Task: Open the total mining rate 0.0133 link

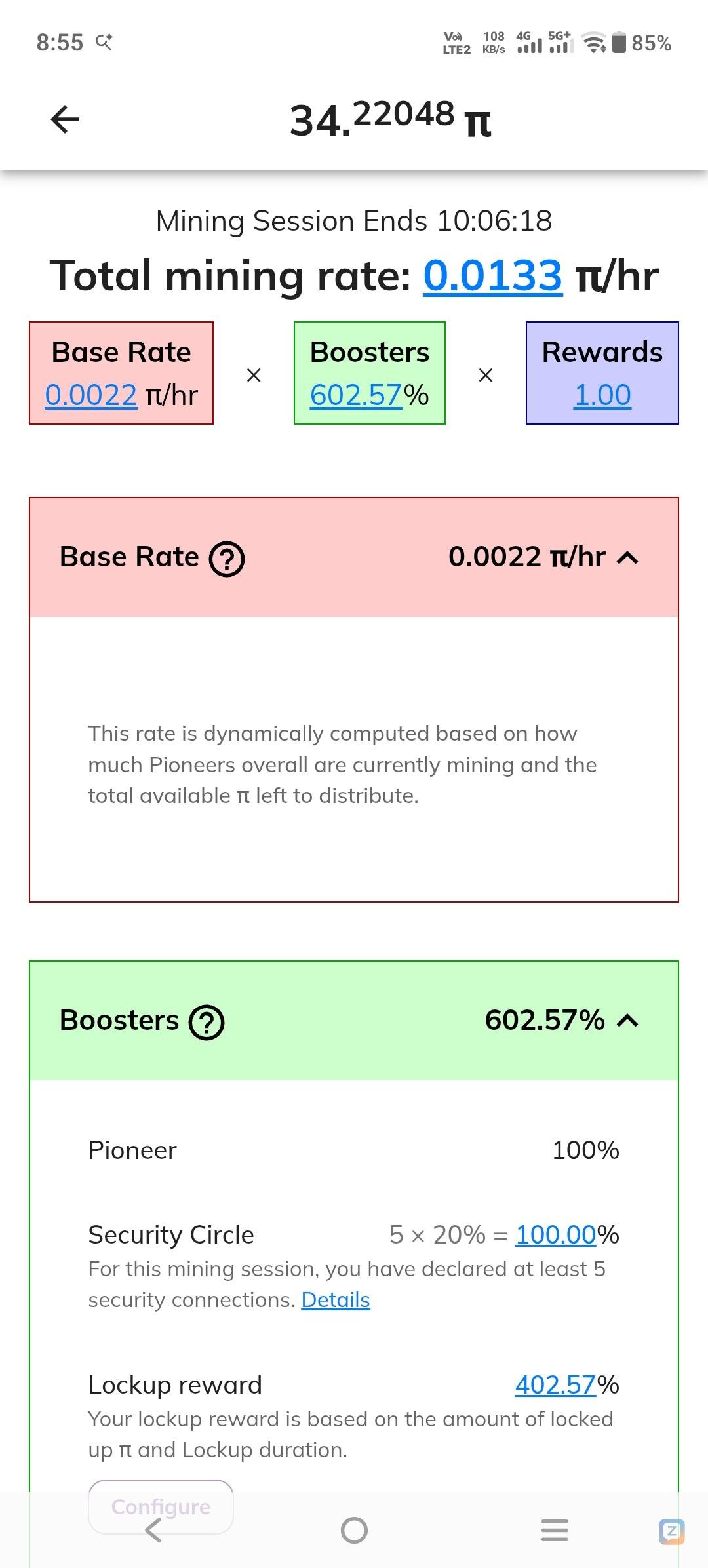Action: point(493,276)
